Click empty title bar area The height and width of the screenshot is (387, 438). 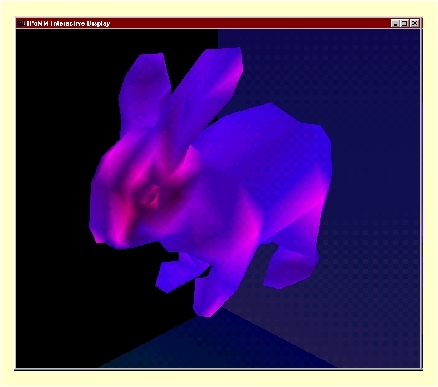[250, 23]
